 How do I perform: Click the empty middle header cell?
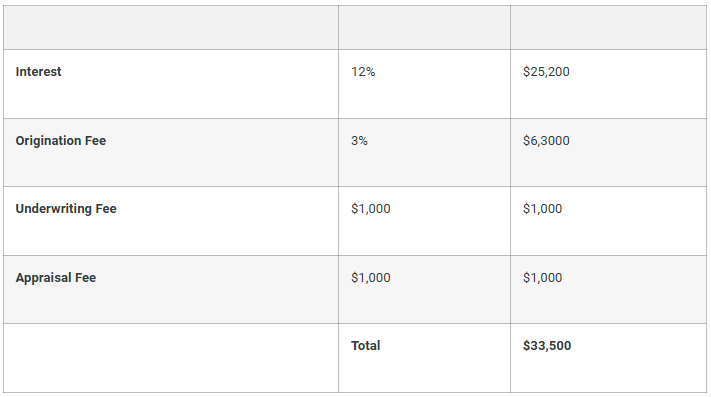[424, 28]
